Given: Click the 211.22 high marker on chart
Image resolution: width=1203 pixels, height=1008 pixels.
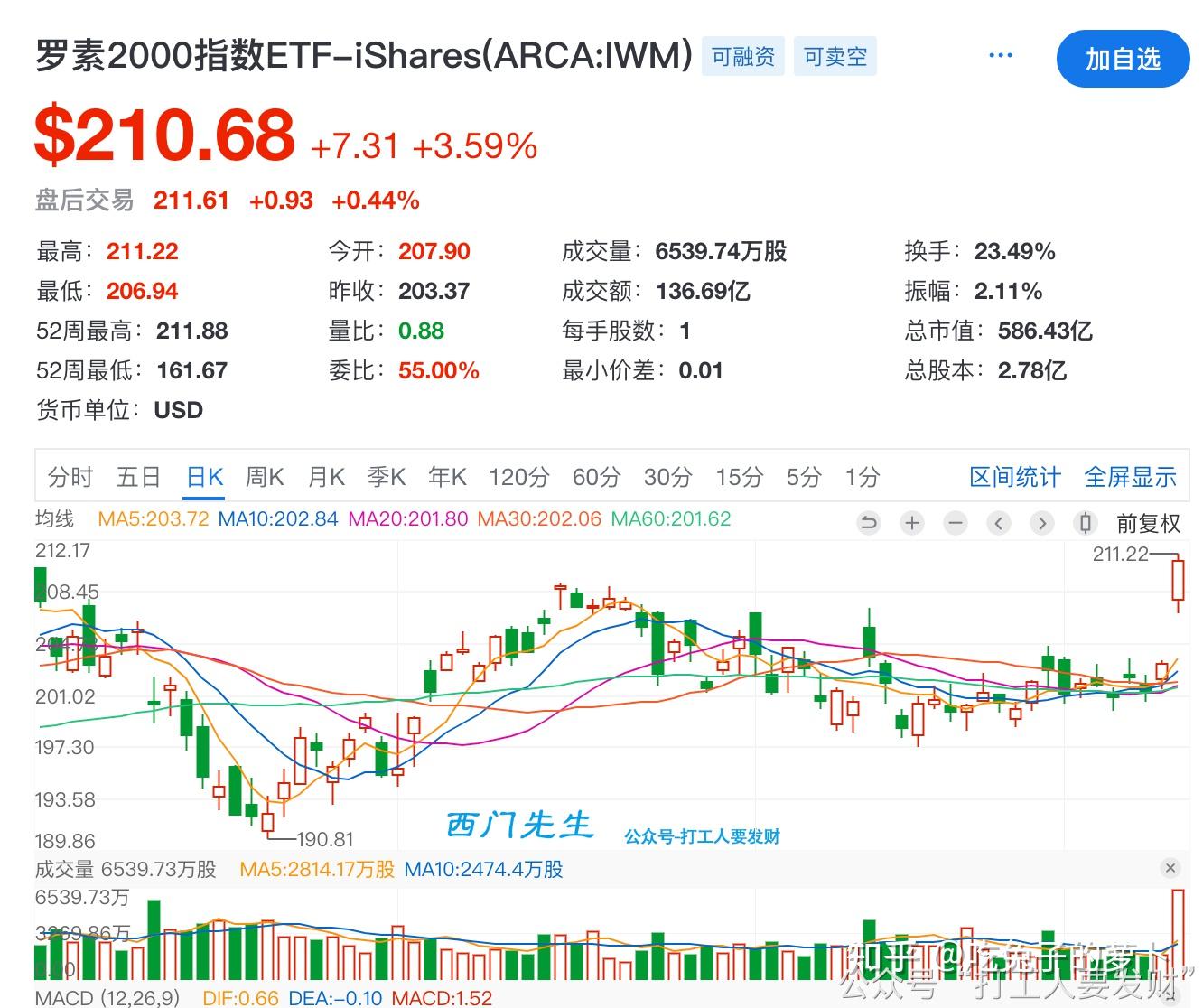Looking at the screenshot, I should pos(1120,554).
